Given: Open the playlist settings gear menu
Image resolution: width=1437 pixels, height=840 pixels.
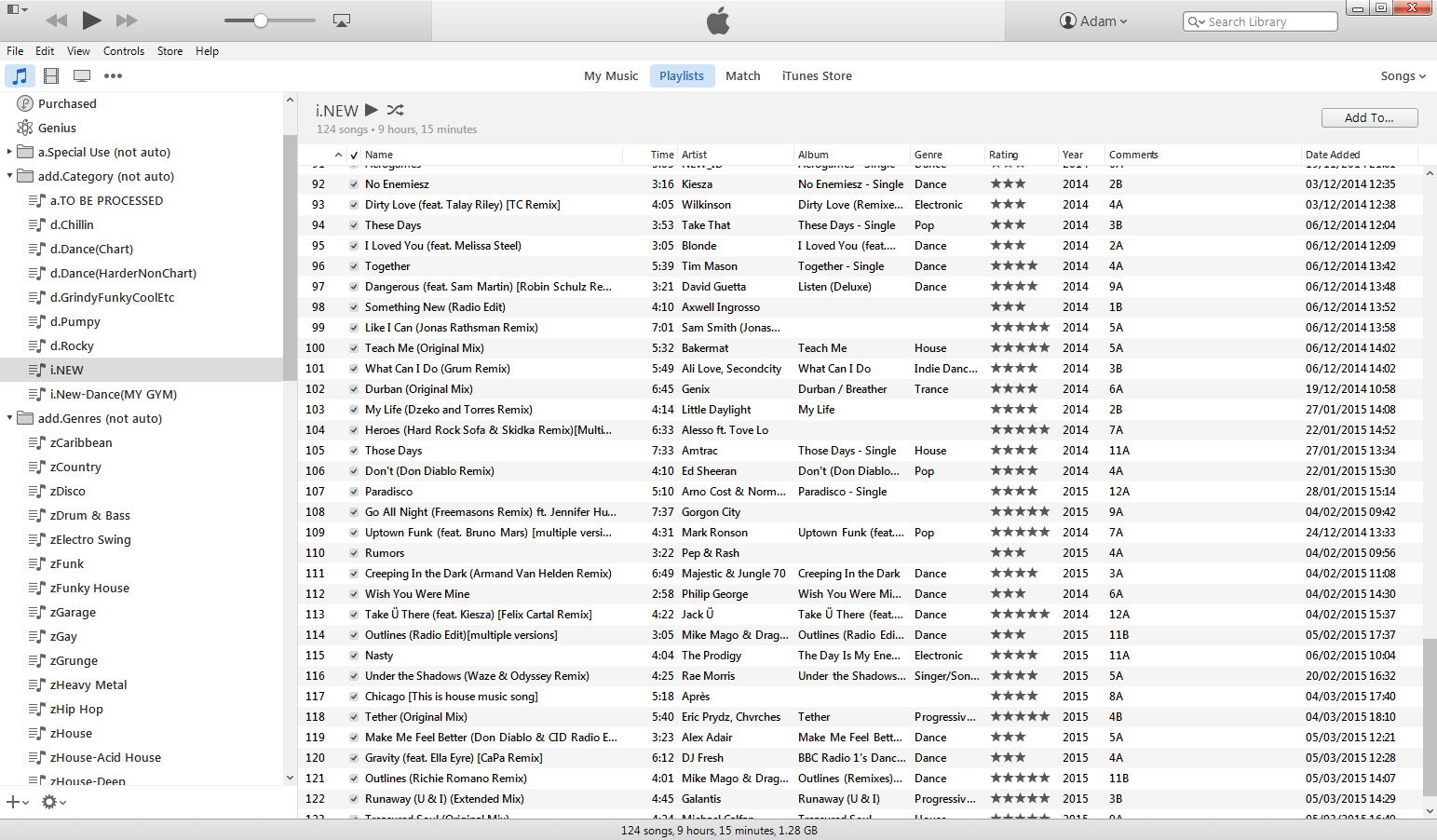Looking at the screenshot, I should pos(53,802).
